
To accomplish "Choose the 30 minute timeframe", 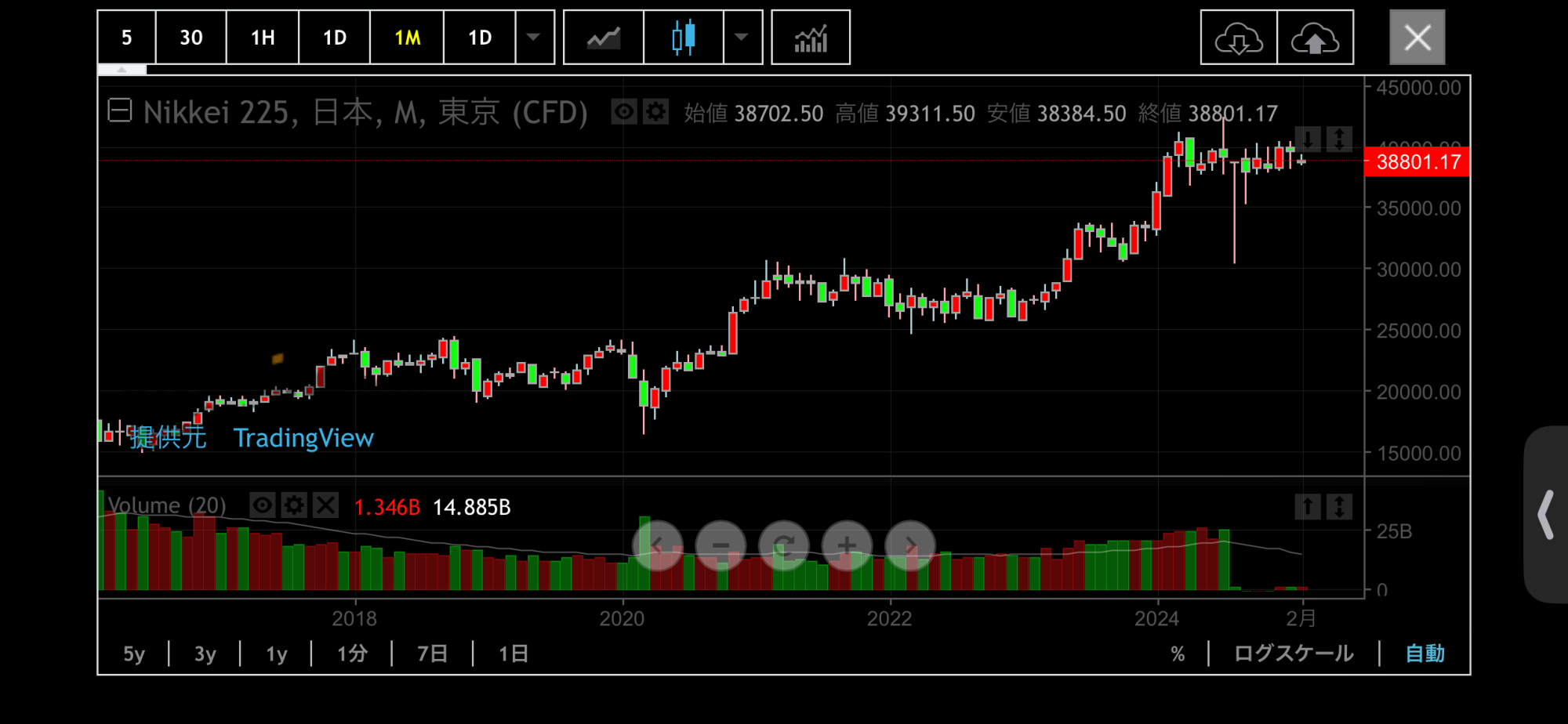I will click(x=191, y=38).
